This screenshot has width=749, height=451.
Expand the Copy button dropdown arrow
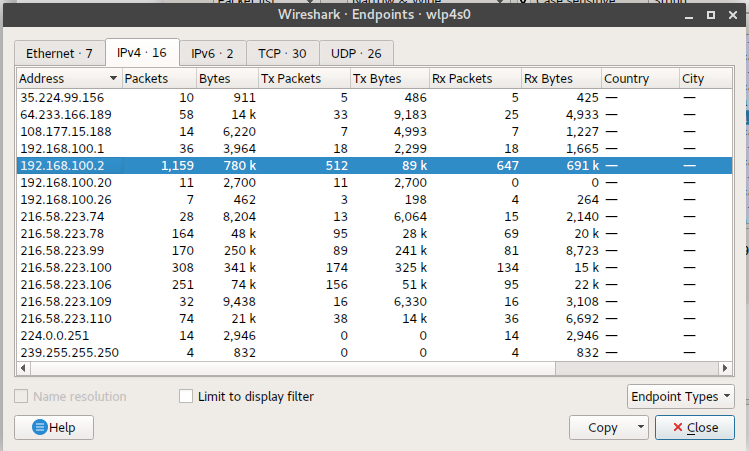[641, 428]
